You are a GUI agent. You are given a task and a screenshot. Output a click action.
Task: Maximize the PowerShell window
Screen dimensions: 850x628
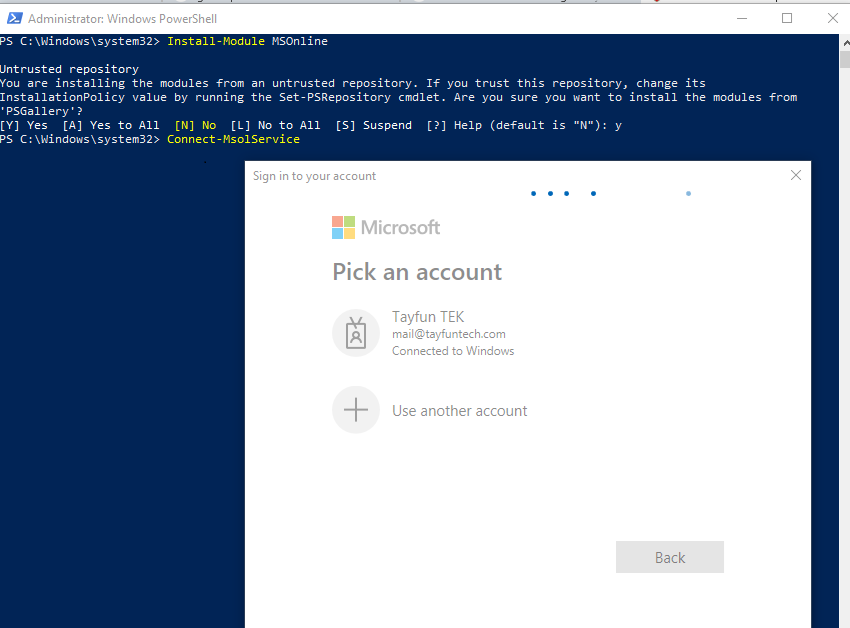click(787, 18)
